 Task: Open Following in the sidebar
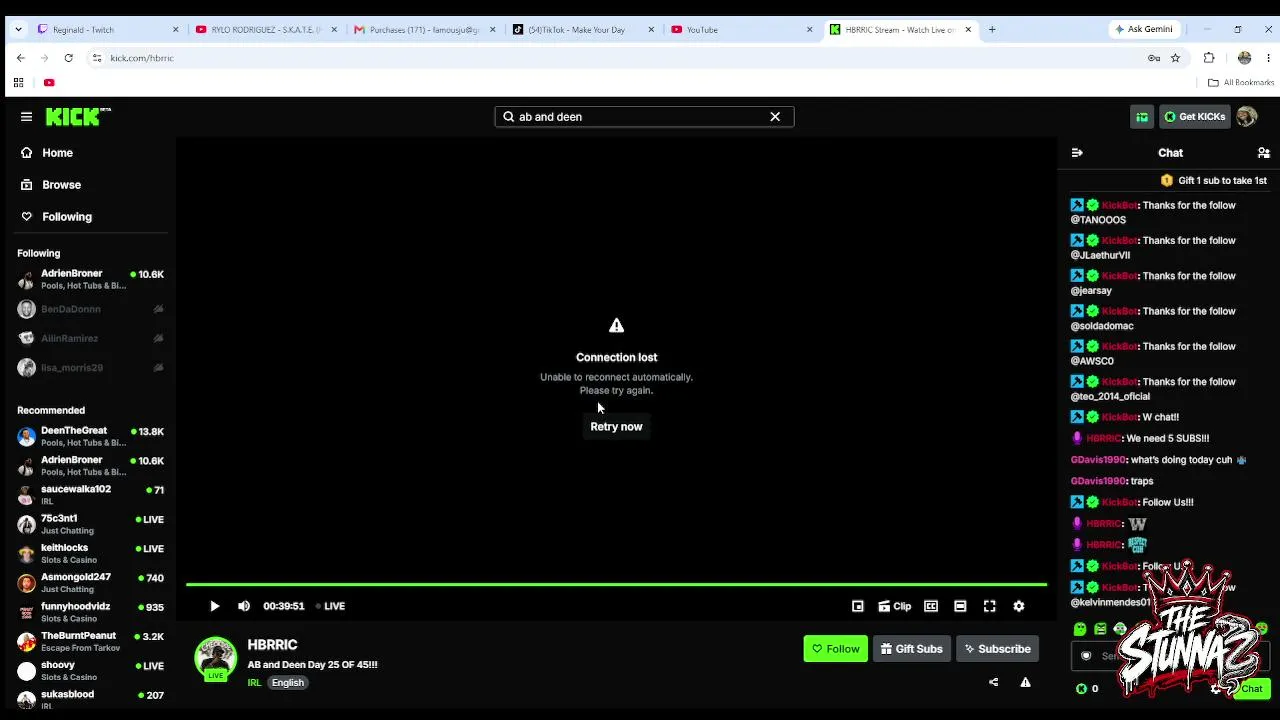[67, 217]
